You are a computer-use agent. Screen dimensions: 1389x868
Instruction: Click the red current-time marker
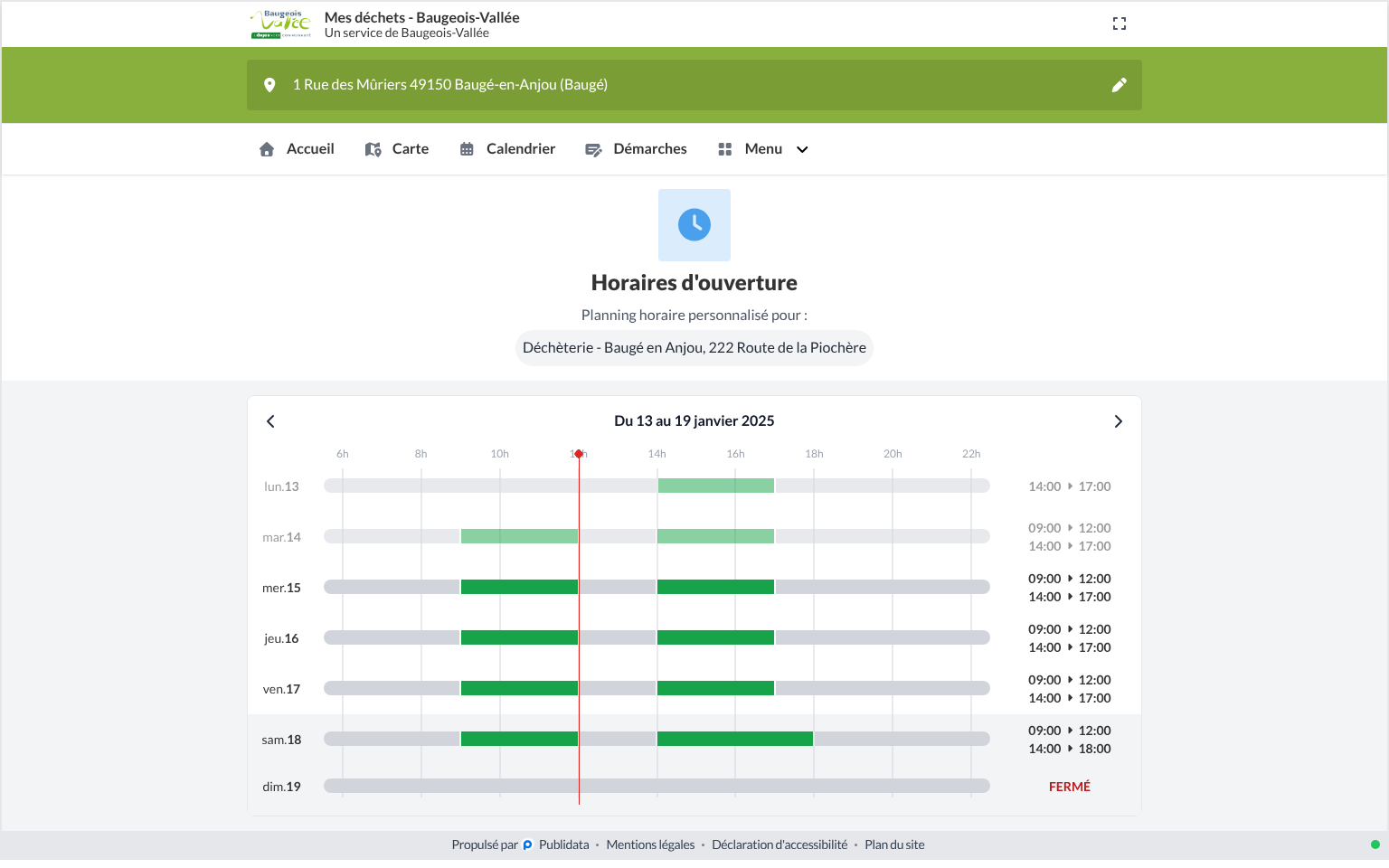579,454
